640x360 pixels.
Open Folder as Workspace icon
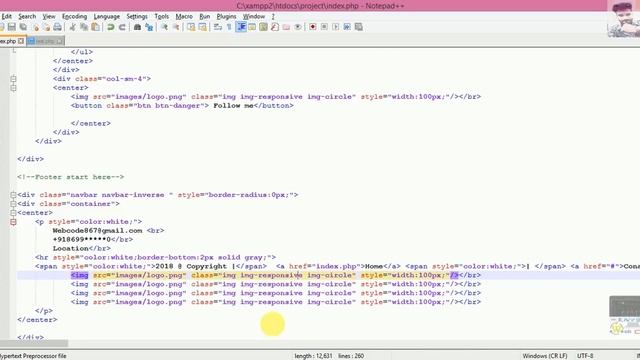pyautogui.click(x=286, y=27)
